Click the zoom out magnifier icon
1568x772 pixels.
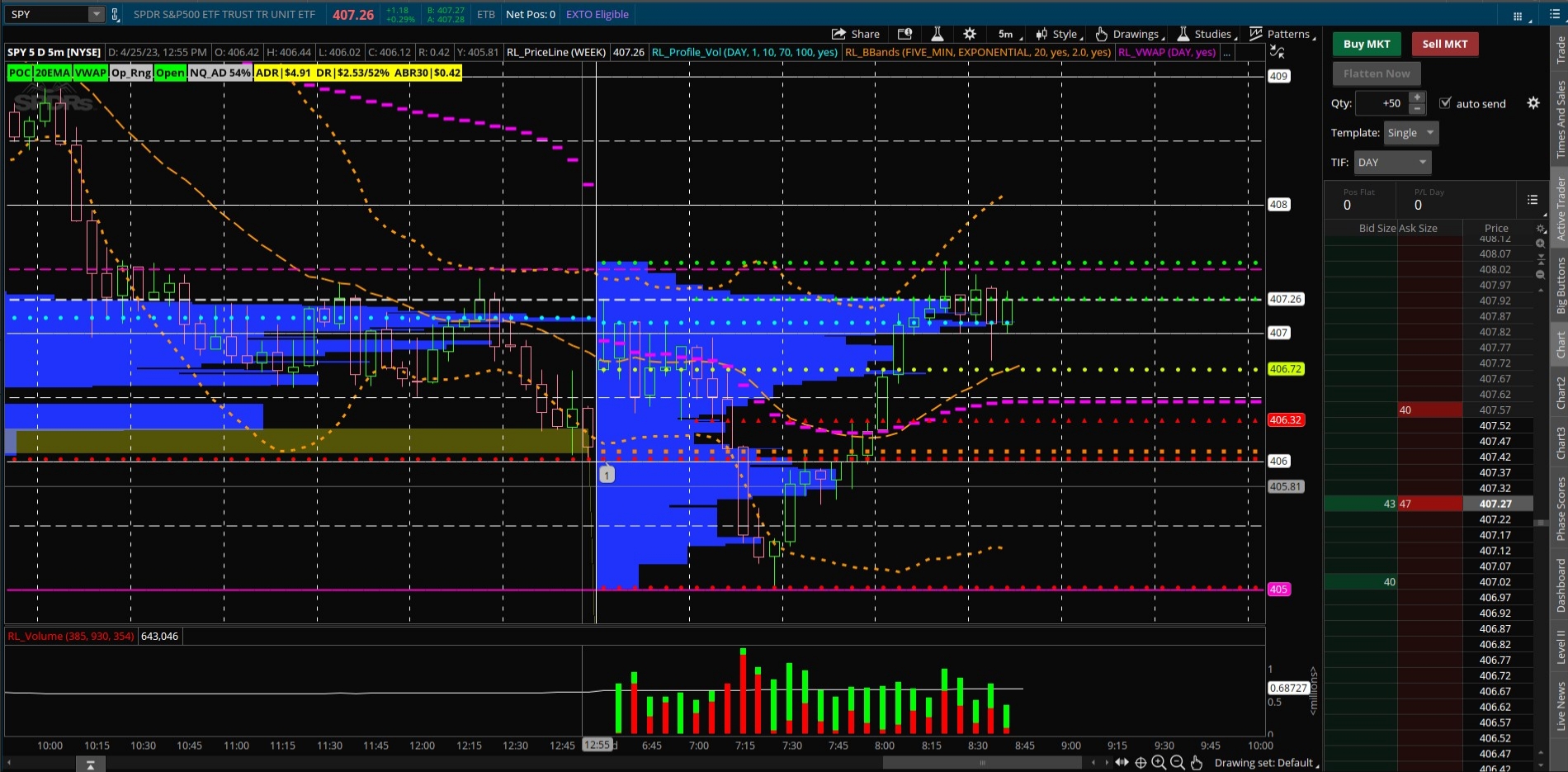pyautogui.click(x=1178, y=763)
